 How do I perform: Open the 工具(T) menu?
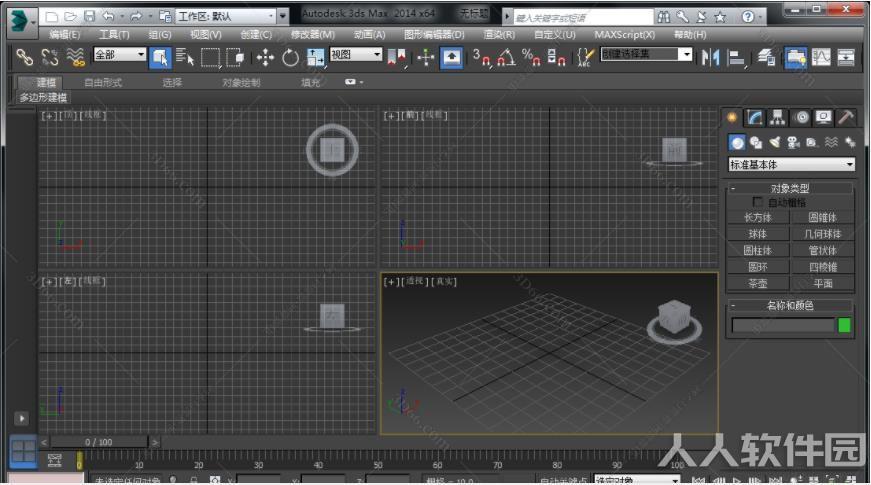(x=114, y=34)
